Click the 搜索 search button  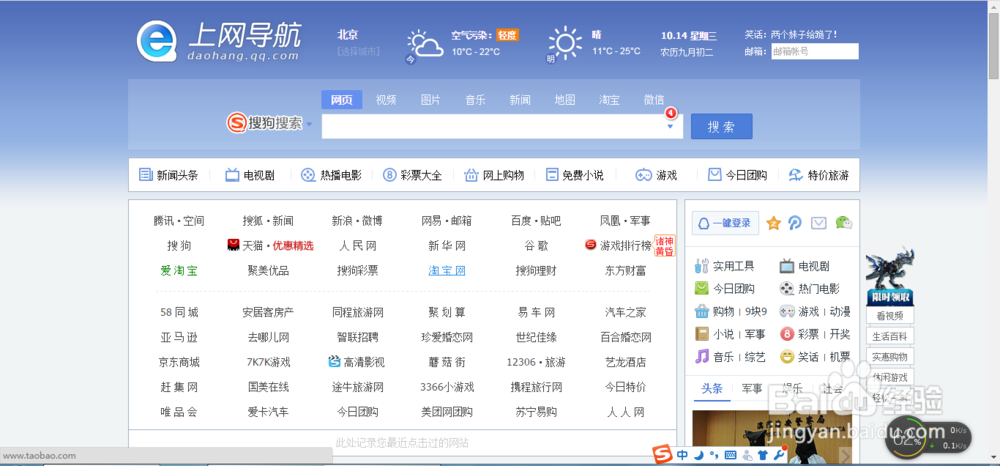tap(721, 126)
